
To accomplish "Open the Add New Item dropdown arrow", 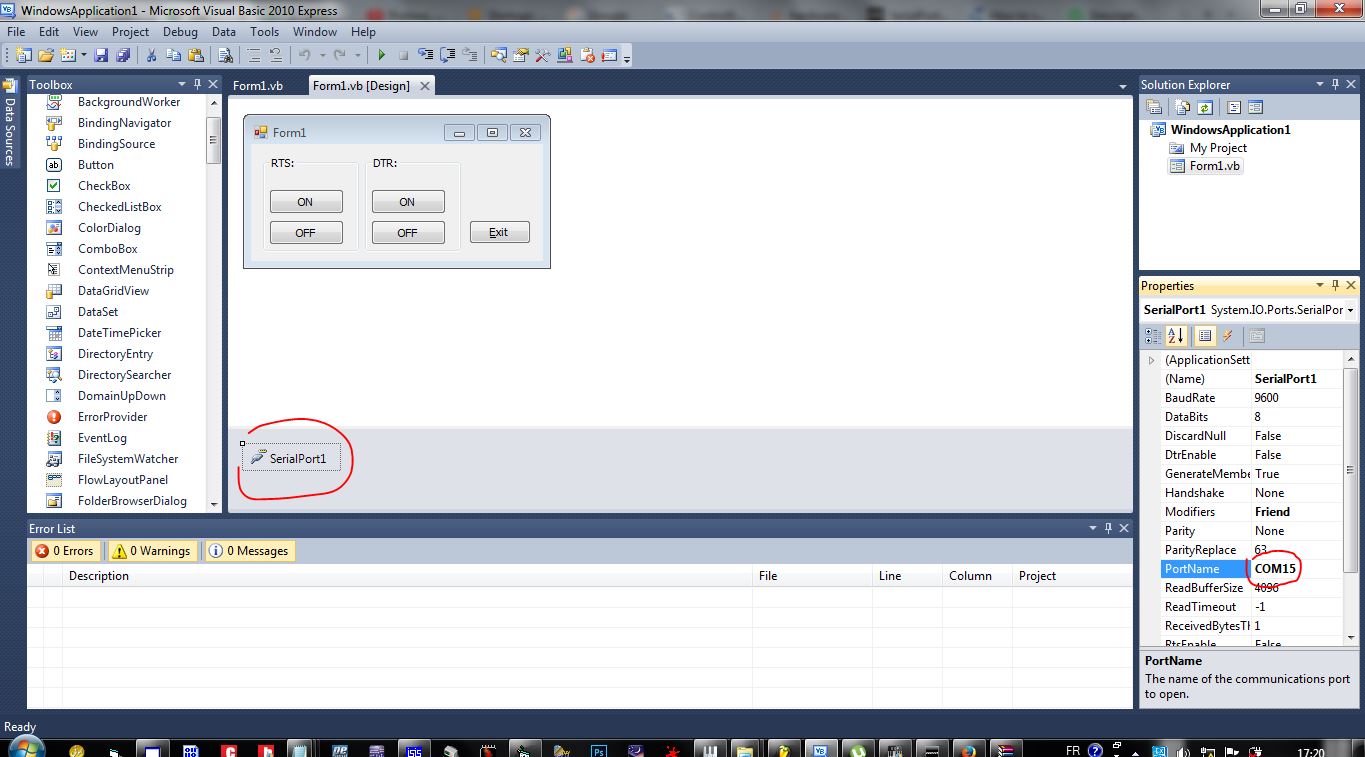I will point(84,55).
